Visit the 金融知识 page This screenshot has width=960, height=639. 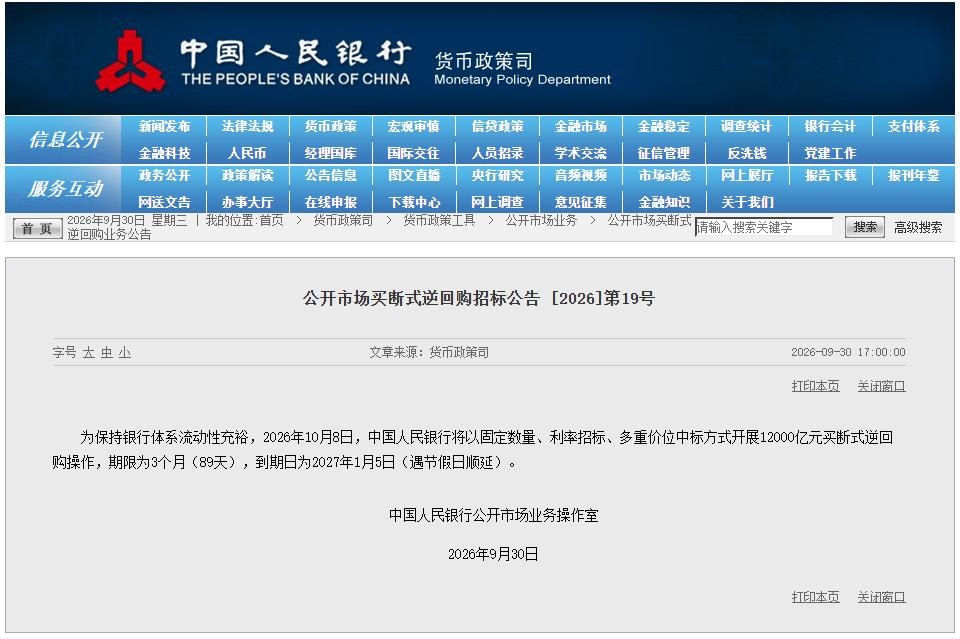click(664, 202)
